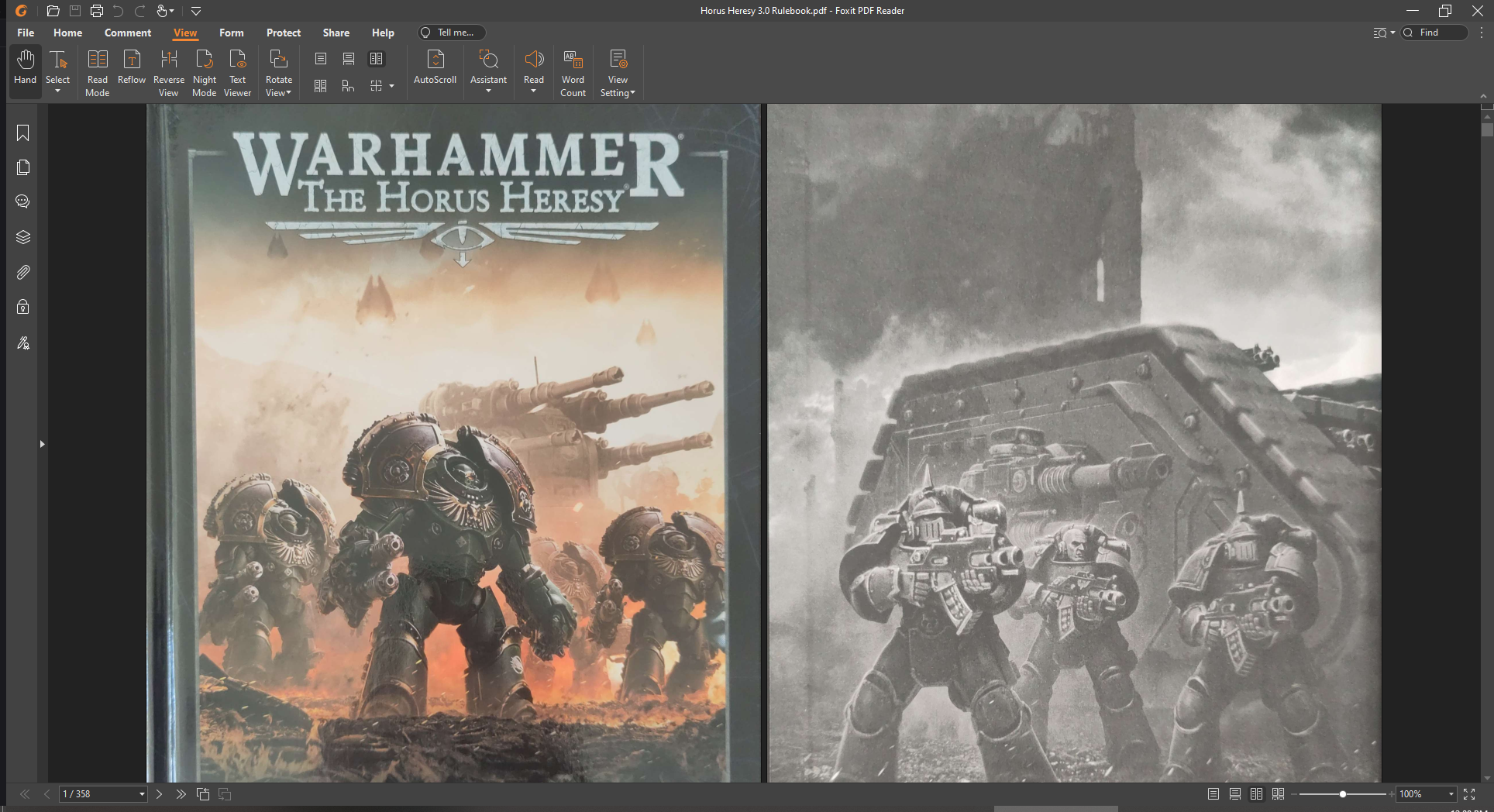Viewport: 1494px width, 812px height.
Task: Open the Bookmarks panel
Action: click(x=23, y=133)
